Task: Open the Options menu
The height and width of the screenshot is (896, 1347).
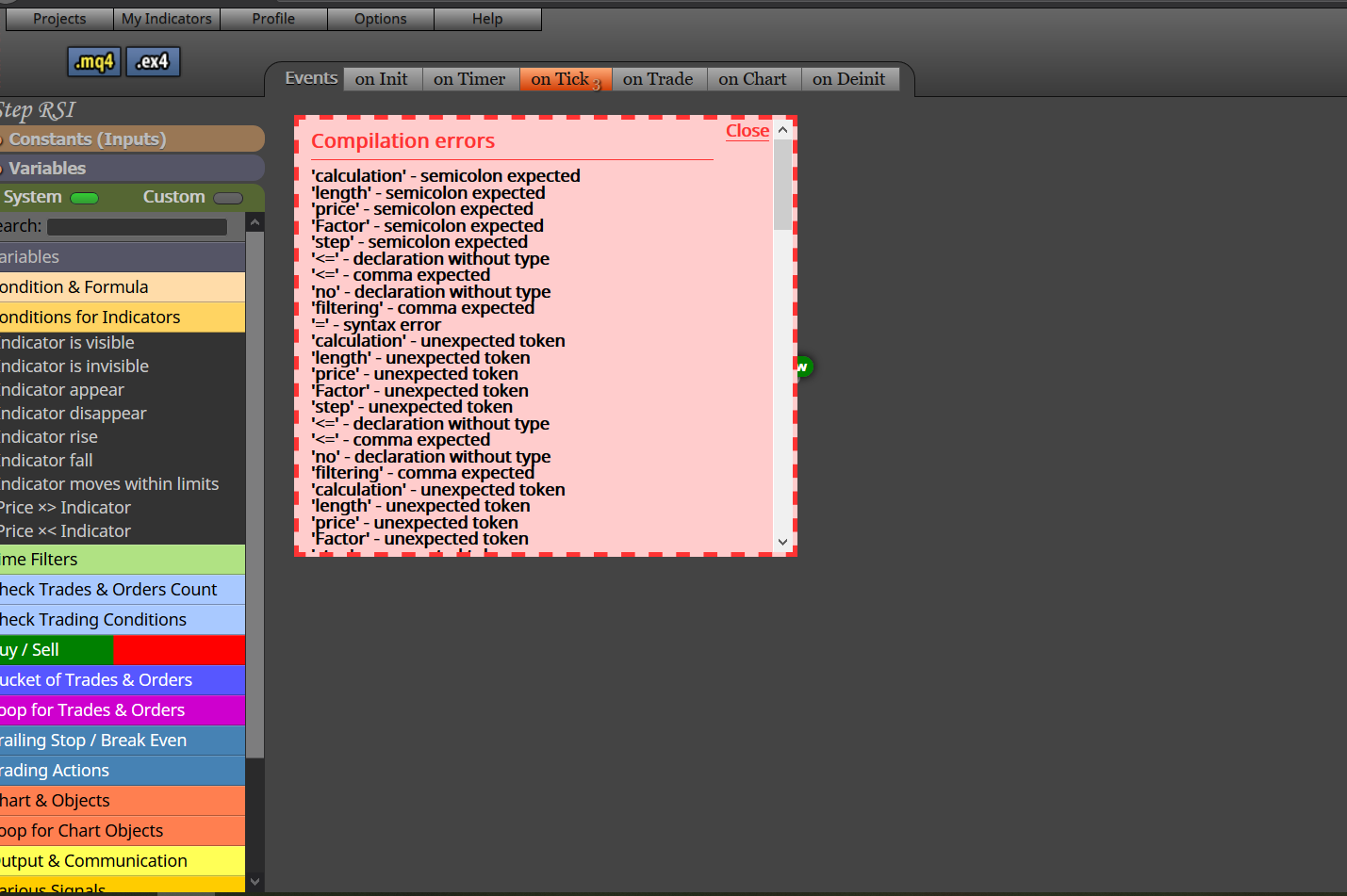Action: pyautogui.click(x=381, y=19)
